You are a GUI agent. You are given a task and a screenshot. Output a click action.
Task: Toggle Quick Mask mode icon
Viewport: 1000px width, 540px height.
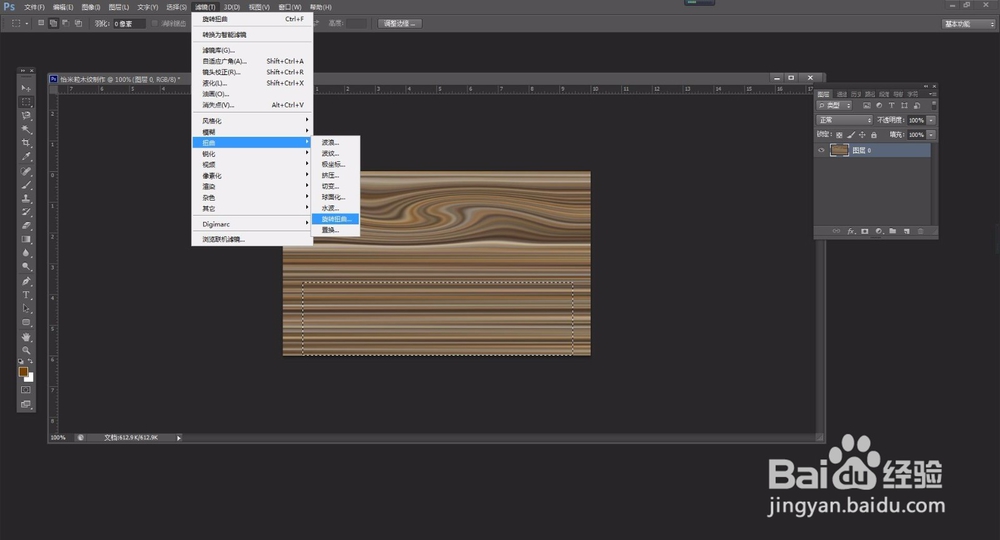click(x=26, y=390)
